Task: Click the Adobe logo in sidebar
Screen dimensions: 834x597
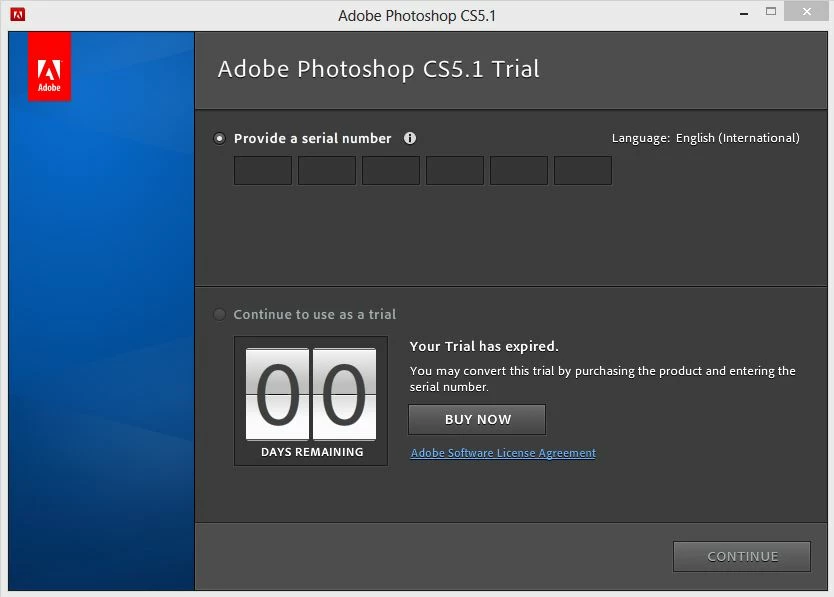Action: pos(49,66)
